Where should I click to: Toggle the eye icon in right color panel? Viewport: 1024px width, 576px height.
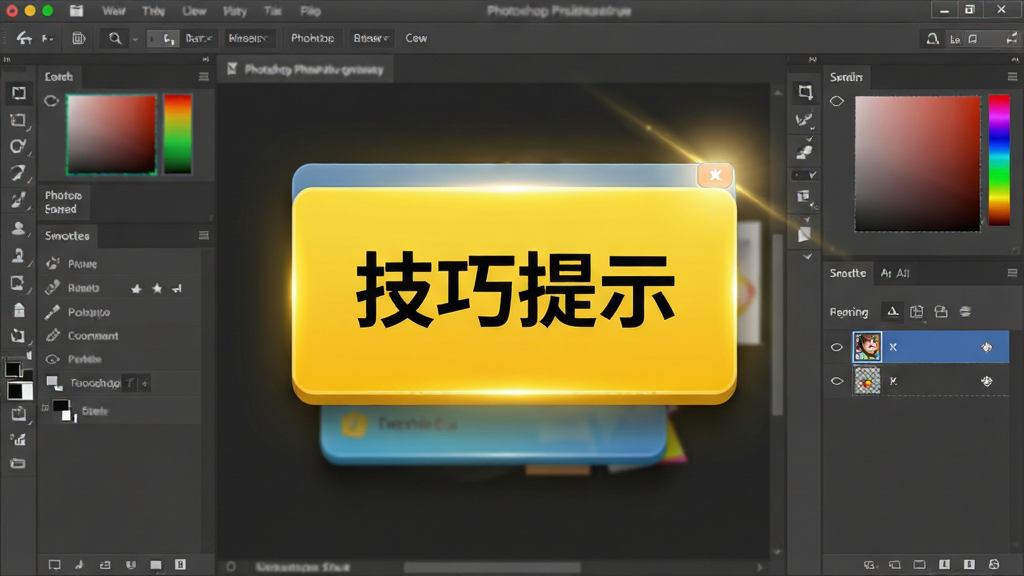[837, 101]
